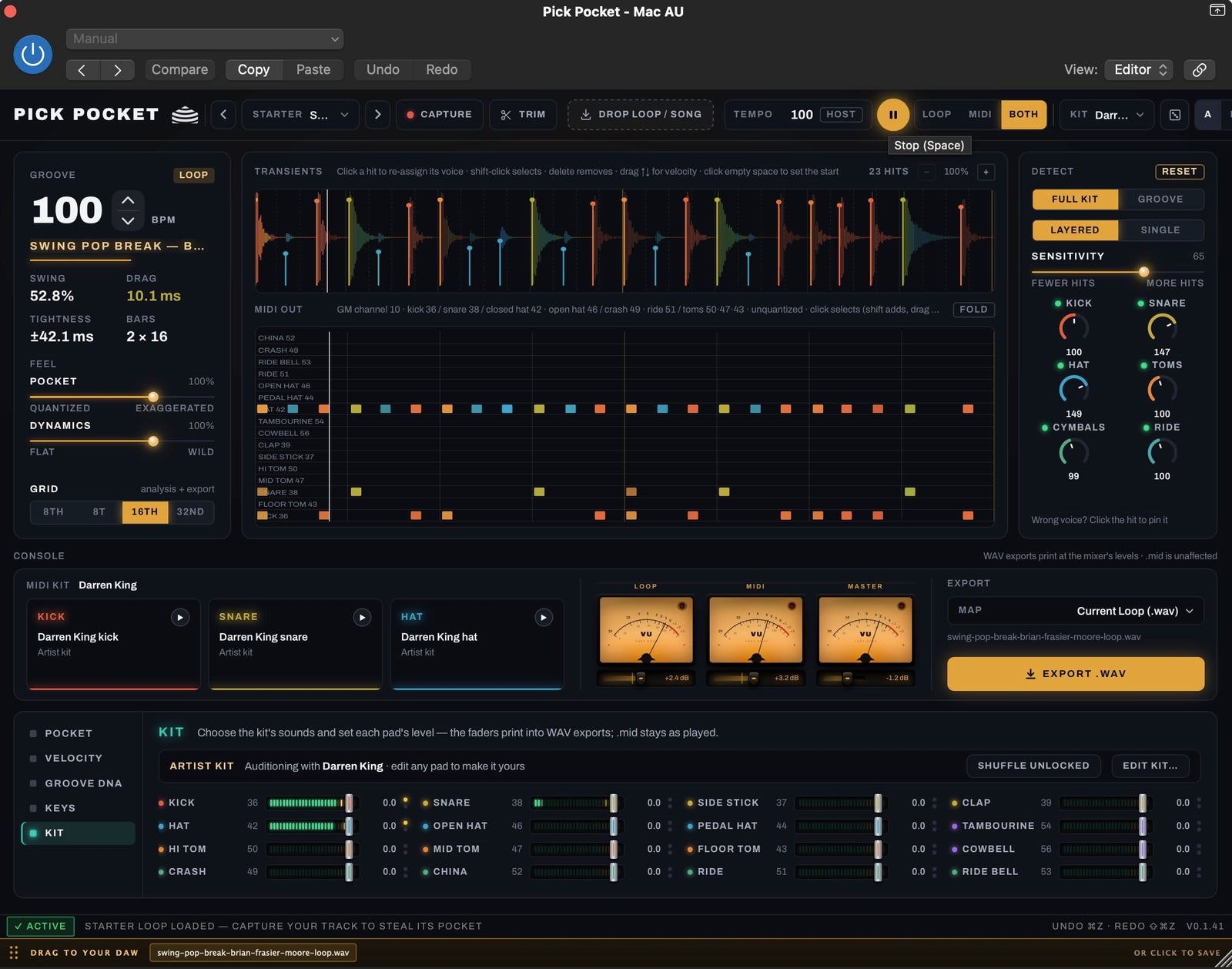Click the Pick Pocket coin stack logo
This screenshot has width=1232, height=969.
[185, 115]
